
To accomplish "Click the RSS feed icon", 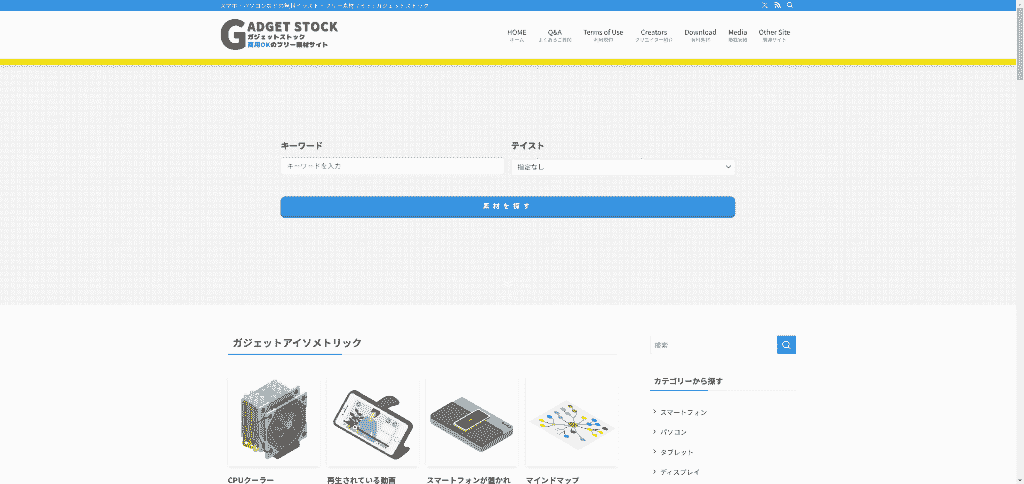I will point(777,5).
